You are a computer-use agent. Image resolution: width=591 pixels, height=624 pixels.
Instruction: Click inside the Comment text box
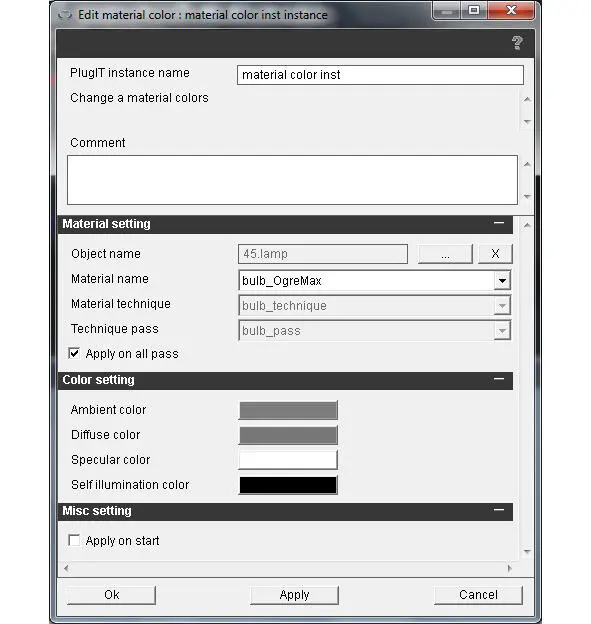point(293,180)
